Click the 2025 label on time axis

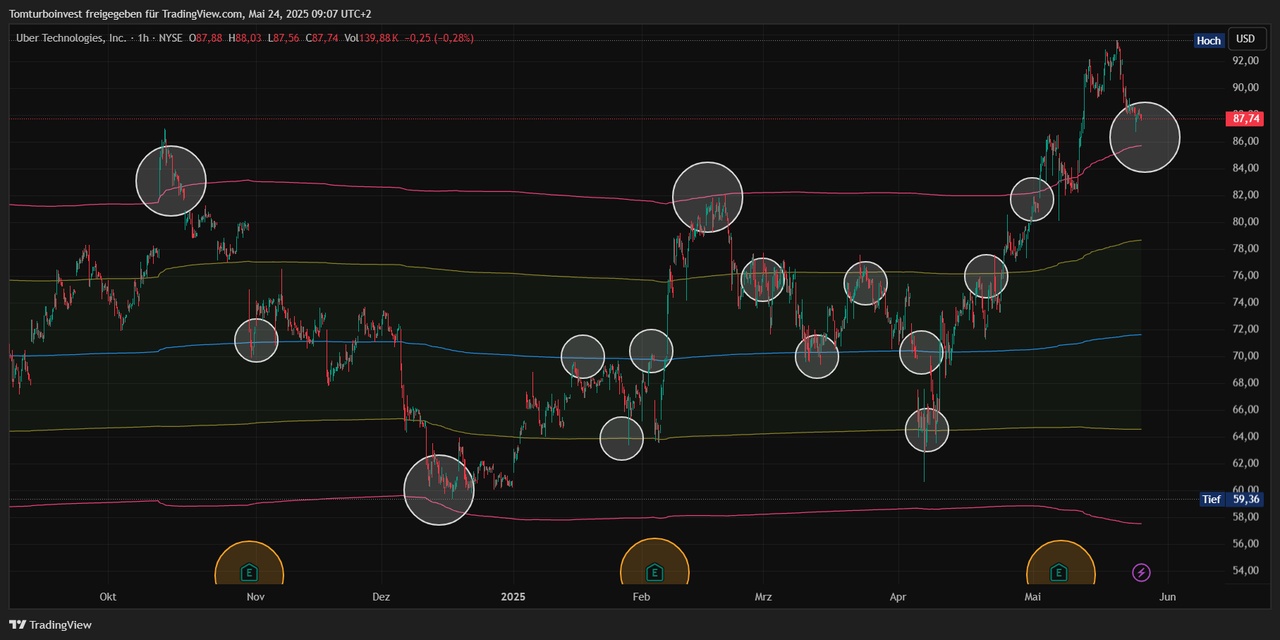[513, 597]
